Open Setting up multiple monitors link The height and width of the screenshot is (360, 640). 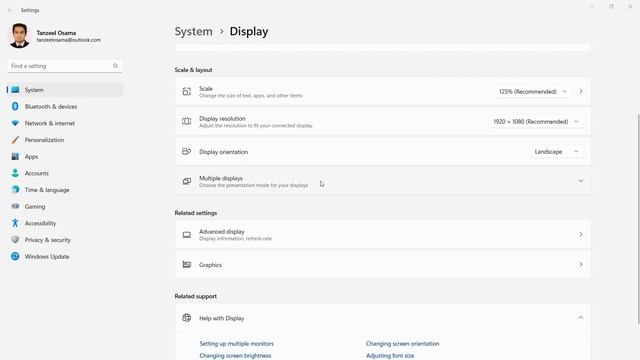tap(236, 344)
